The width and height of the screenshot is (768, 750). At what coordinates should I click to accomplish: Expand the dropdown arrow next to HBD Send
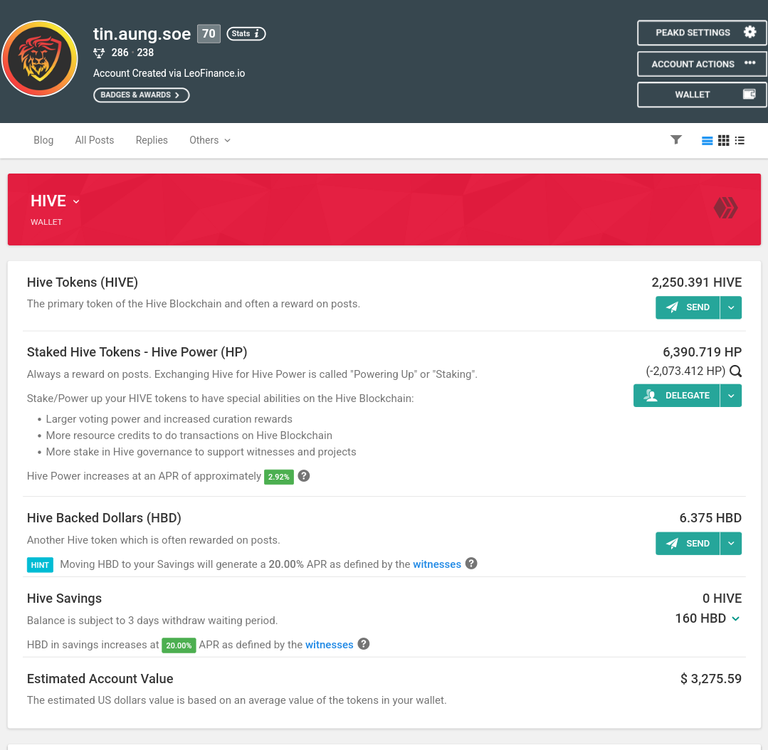(731, 543)
